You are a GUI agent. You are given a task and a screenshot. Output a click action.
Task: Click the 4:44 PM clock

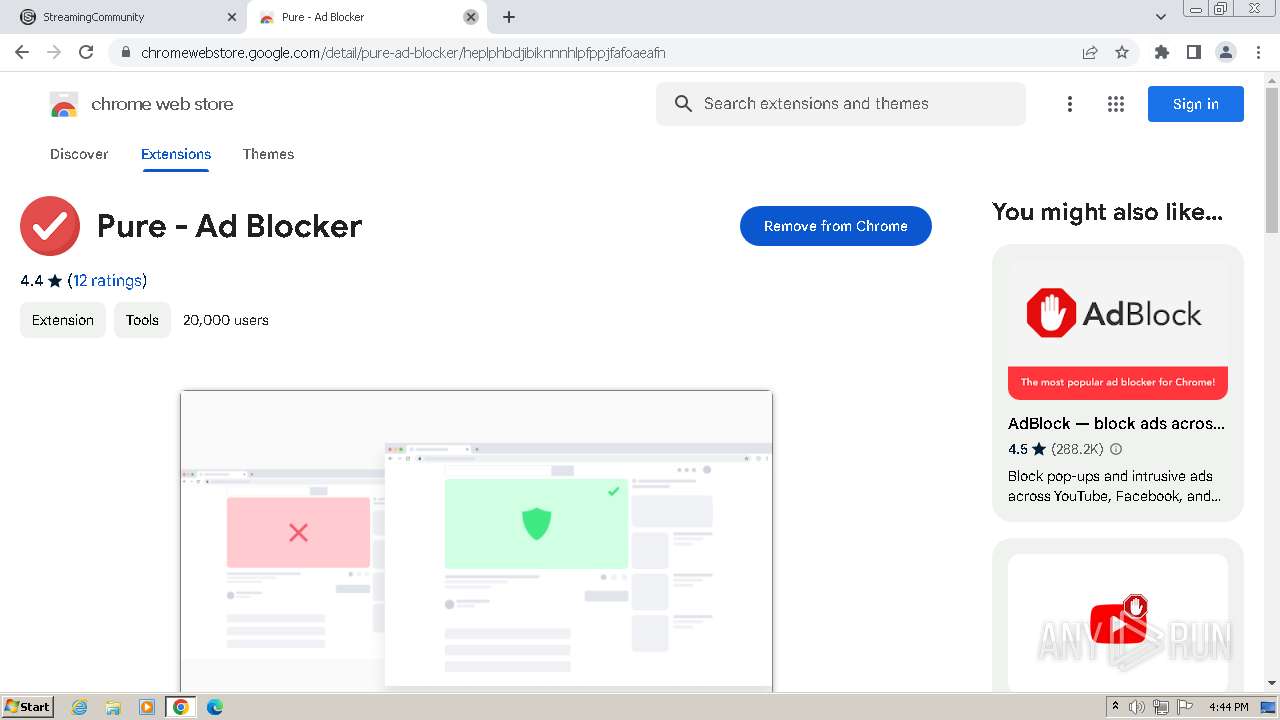(x=1228, y=707)
